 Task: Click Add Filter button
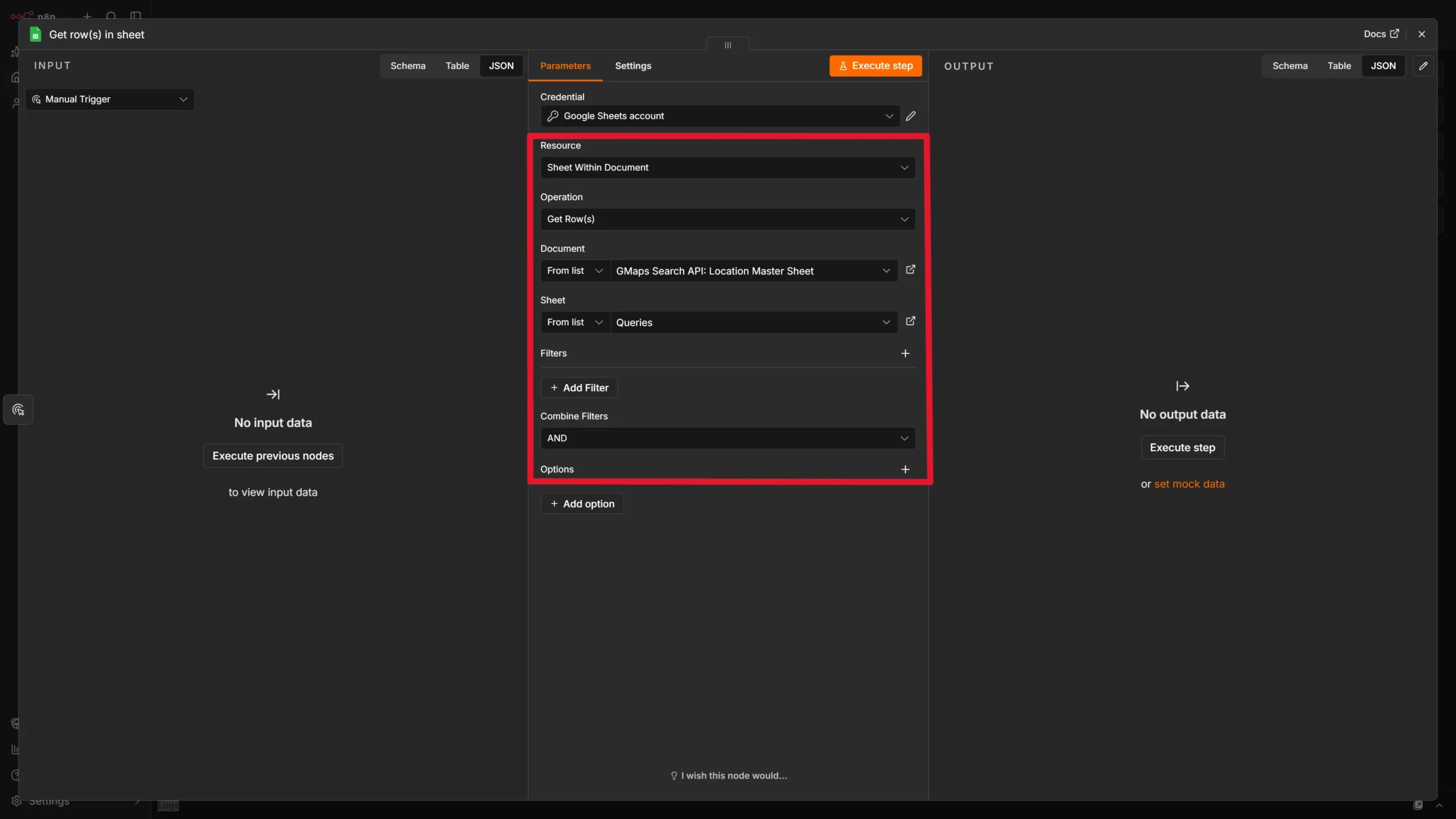tap(579, 388)
